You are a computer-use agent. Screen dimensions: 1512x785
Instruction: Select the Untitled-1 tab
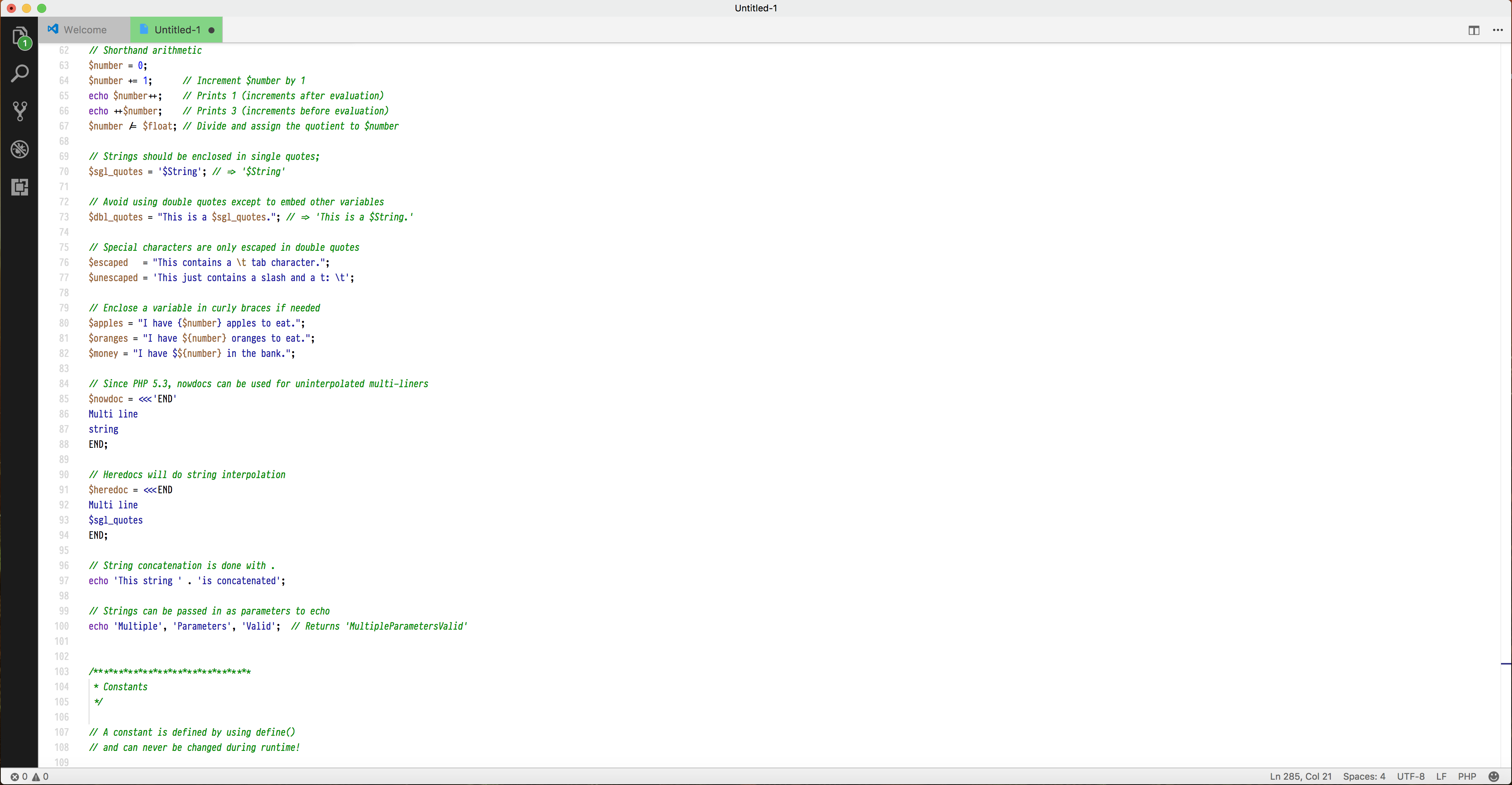177,30
